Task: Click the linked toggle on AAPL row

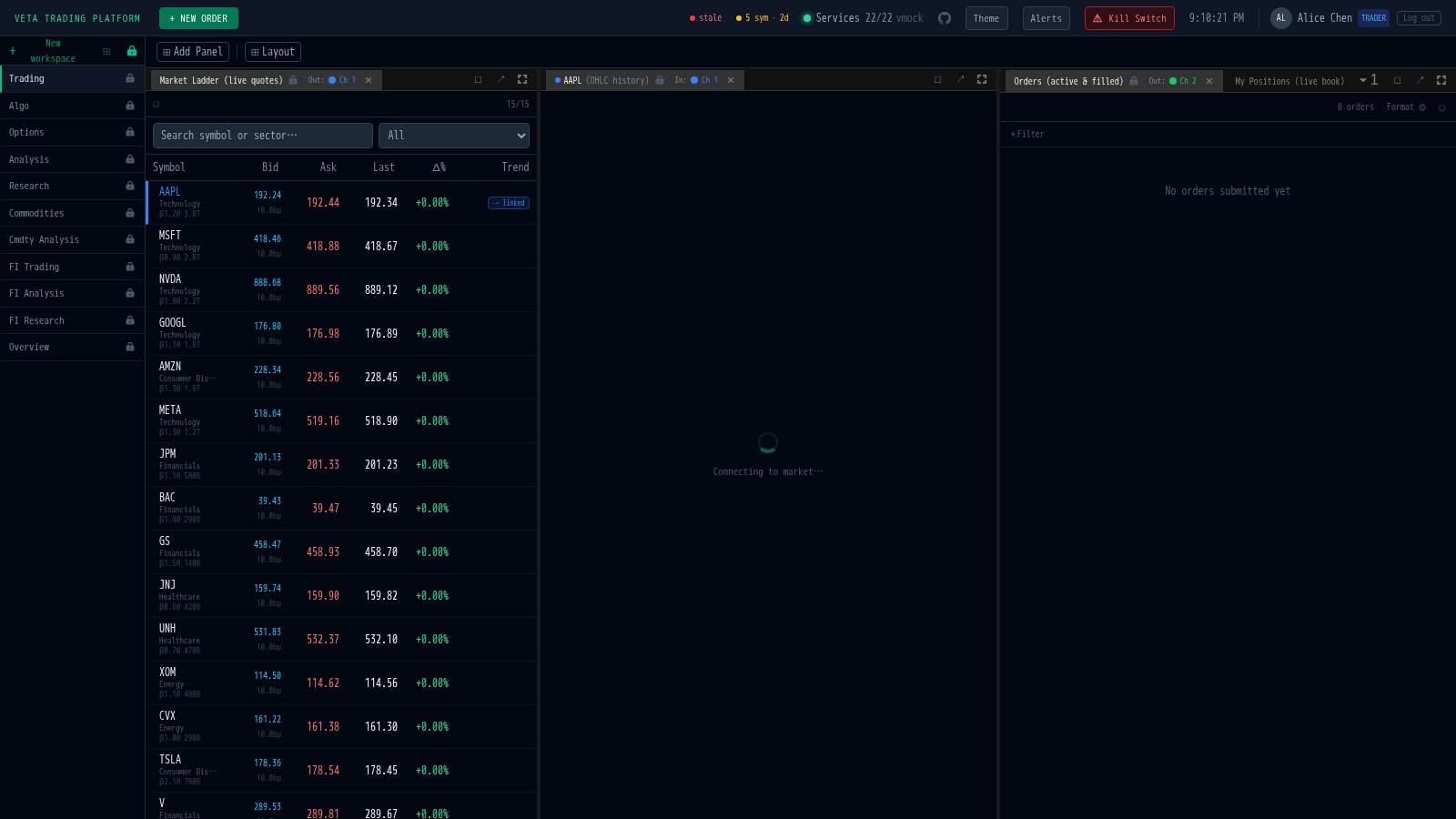Action: [x=508, y=202]
